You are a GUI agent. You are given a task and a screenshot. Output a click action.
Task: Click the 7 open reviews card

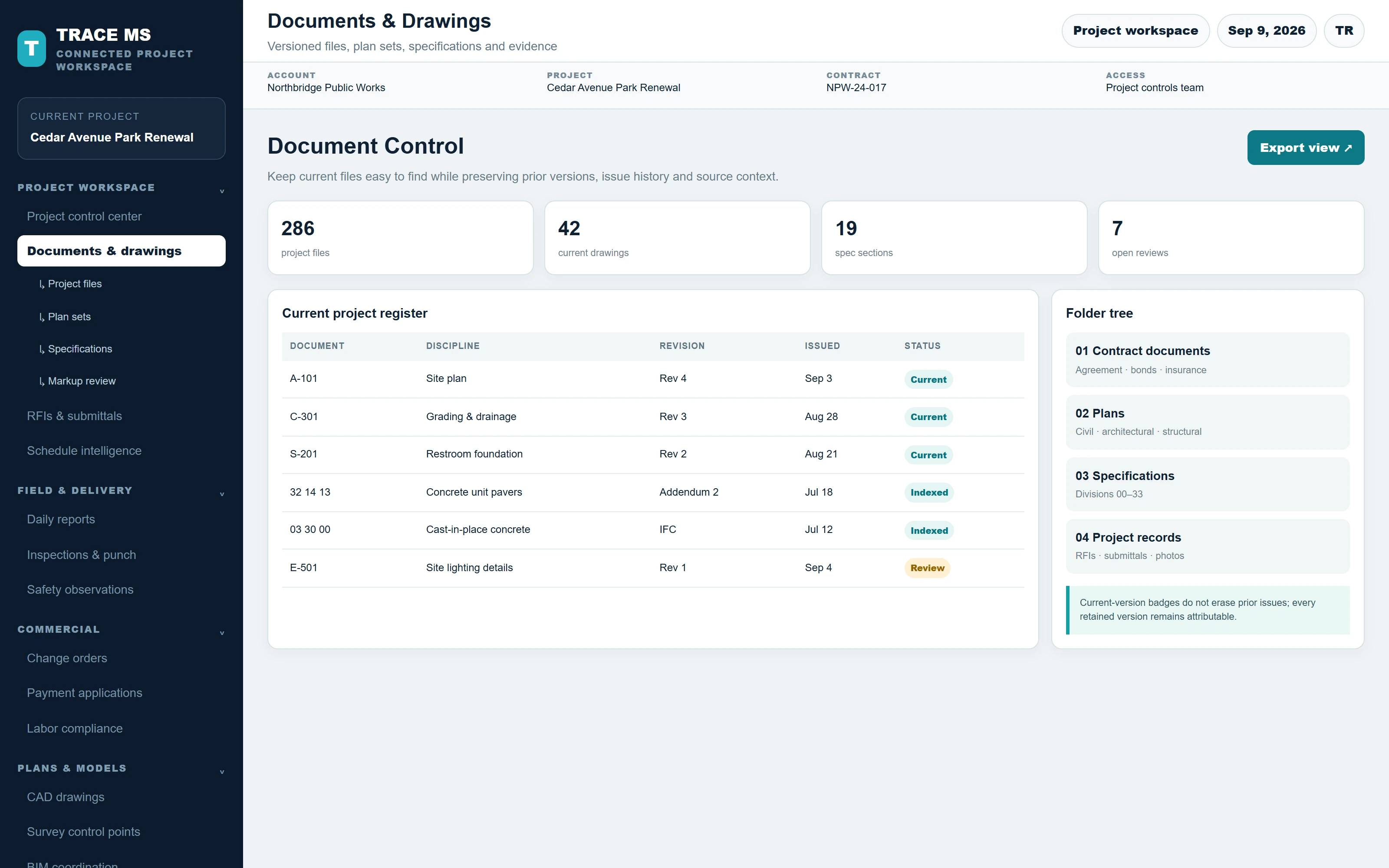(1231, 238)
